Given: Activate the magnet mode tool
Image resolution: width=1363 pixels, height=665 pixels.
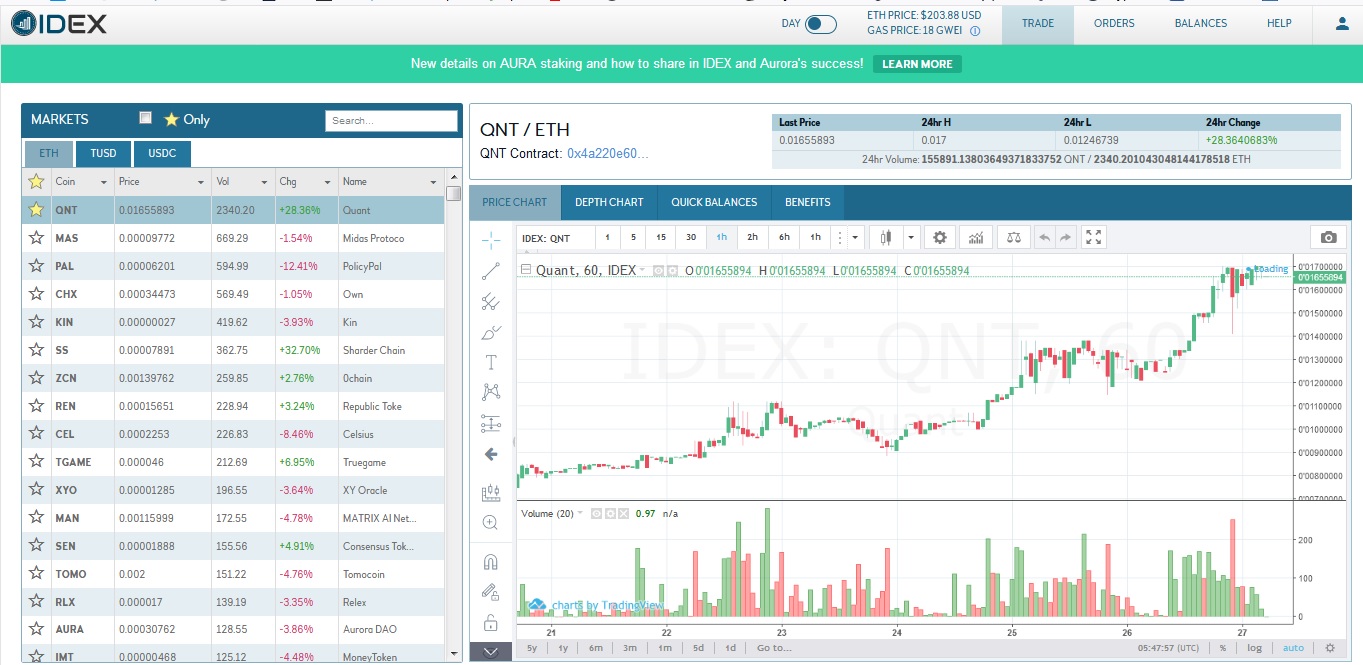Looking at the screenshot, I should click(x=490, y=561).
